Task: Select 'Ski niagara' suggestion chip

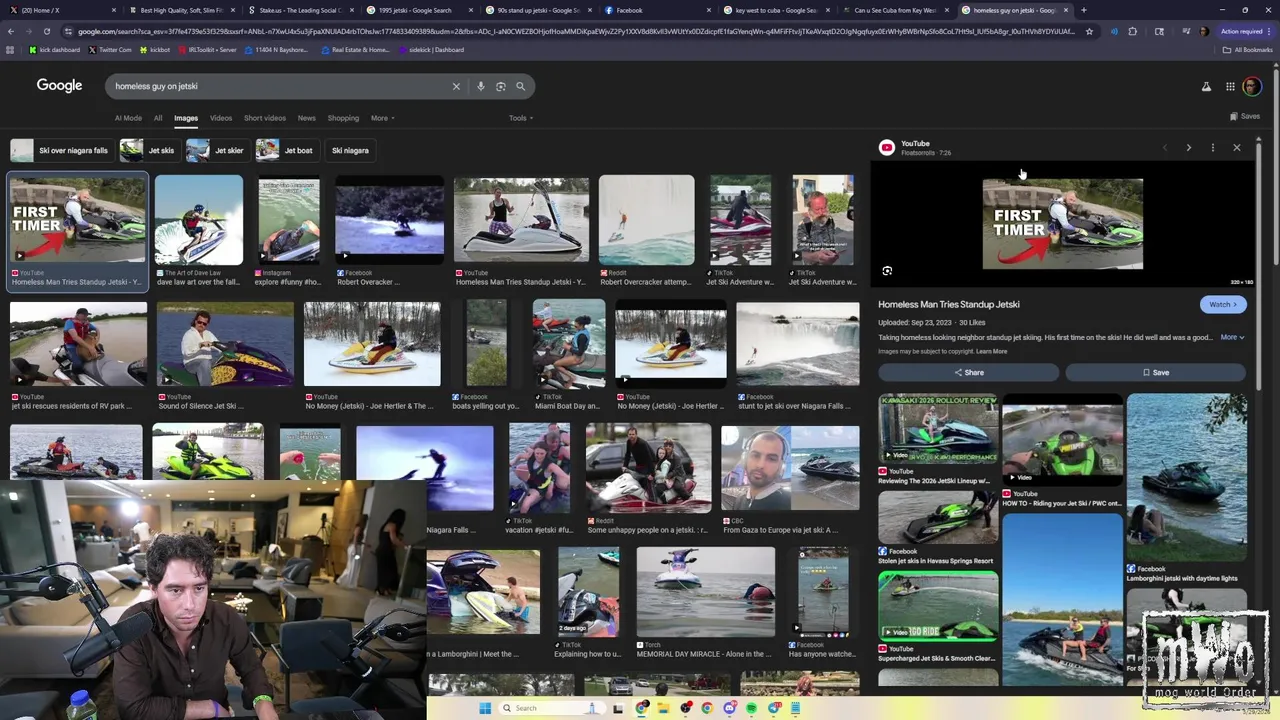Action: click(350, 150)
